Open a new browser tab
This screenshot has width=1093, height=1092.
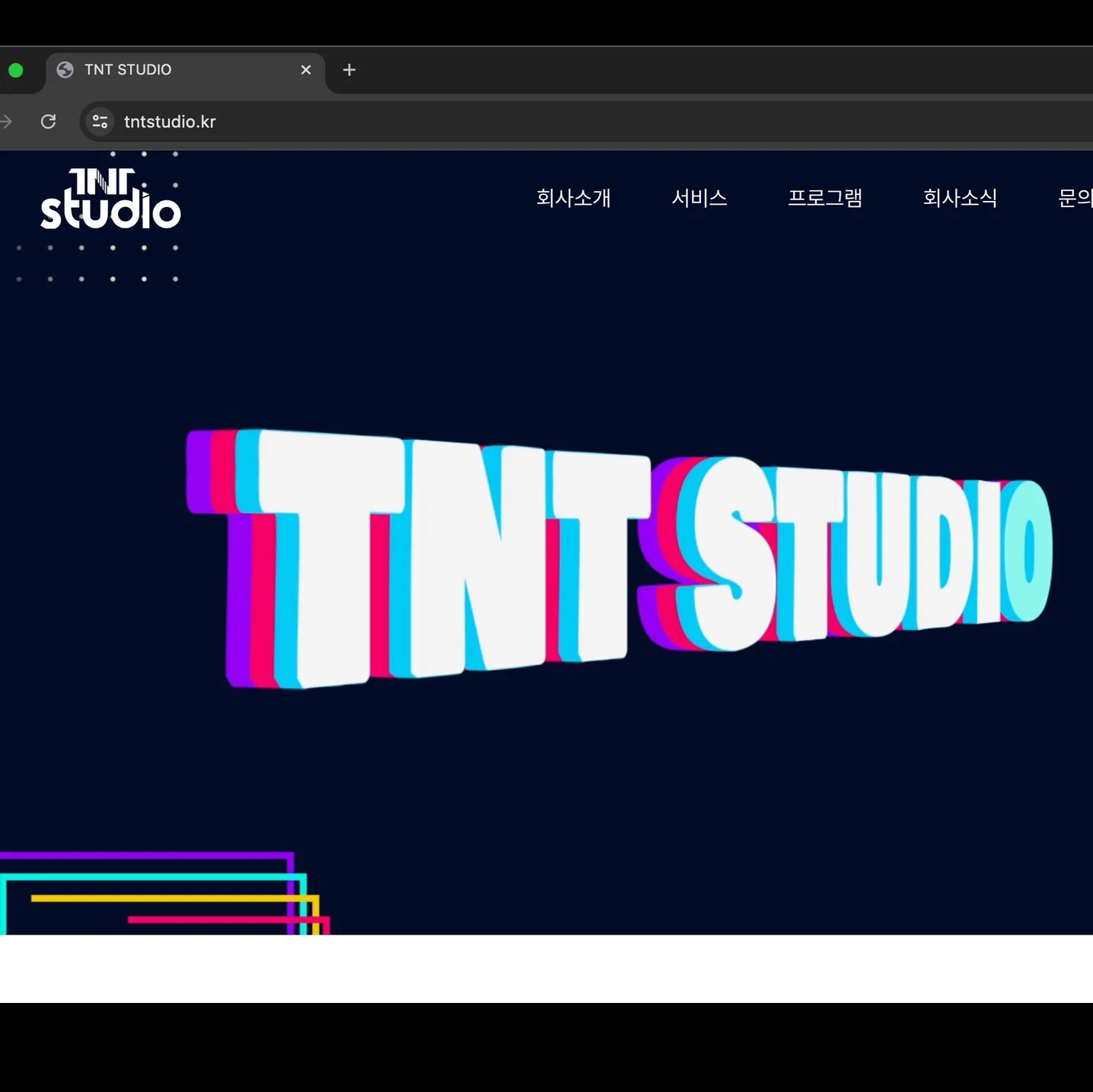click(x=349, y=70)
